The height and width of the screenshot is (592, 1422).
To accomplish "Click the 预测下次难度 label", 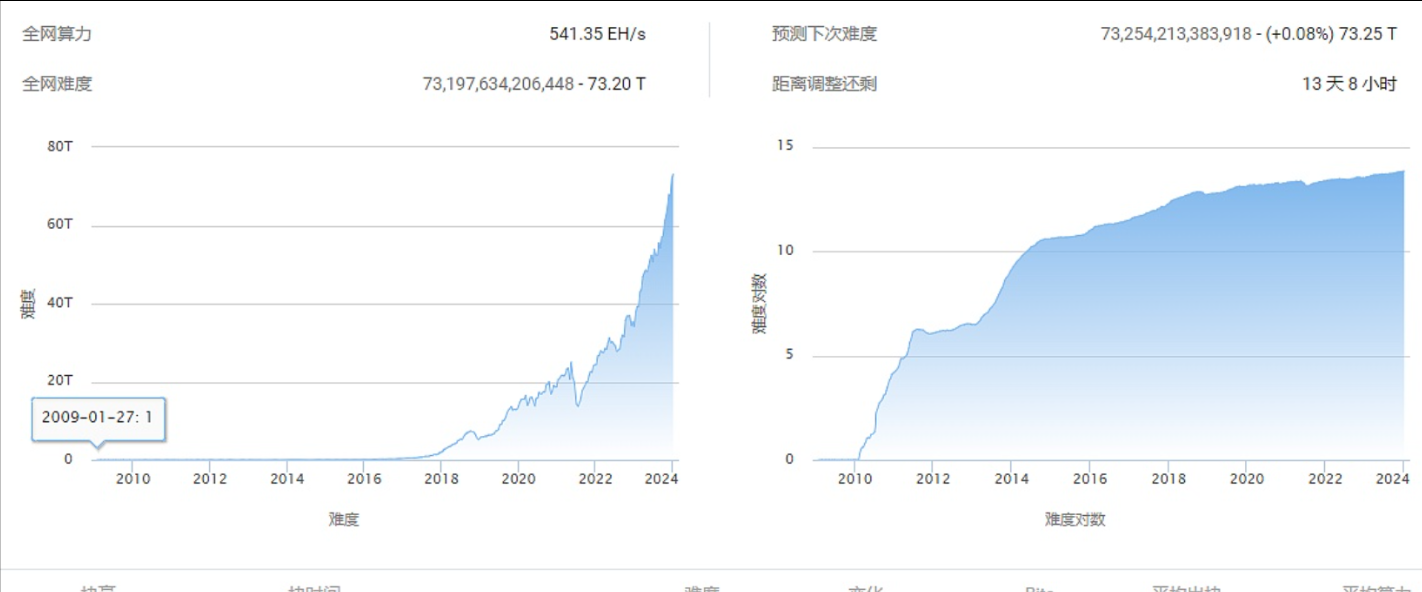I will tap(824, 34).
